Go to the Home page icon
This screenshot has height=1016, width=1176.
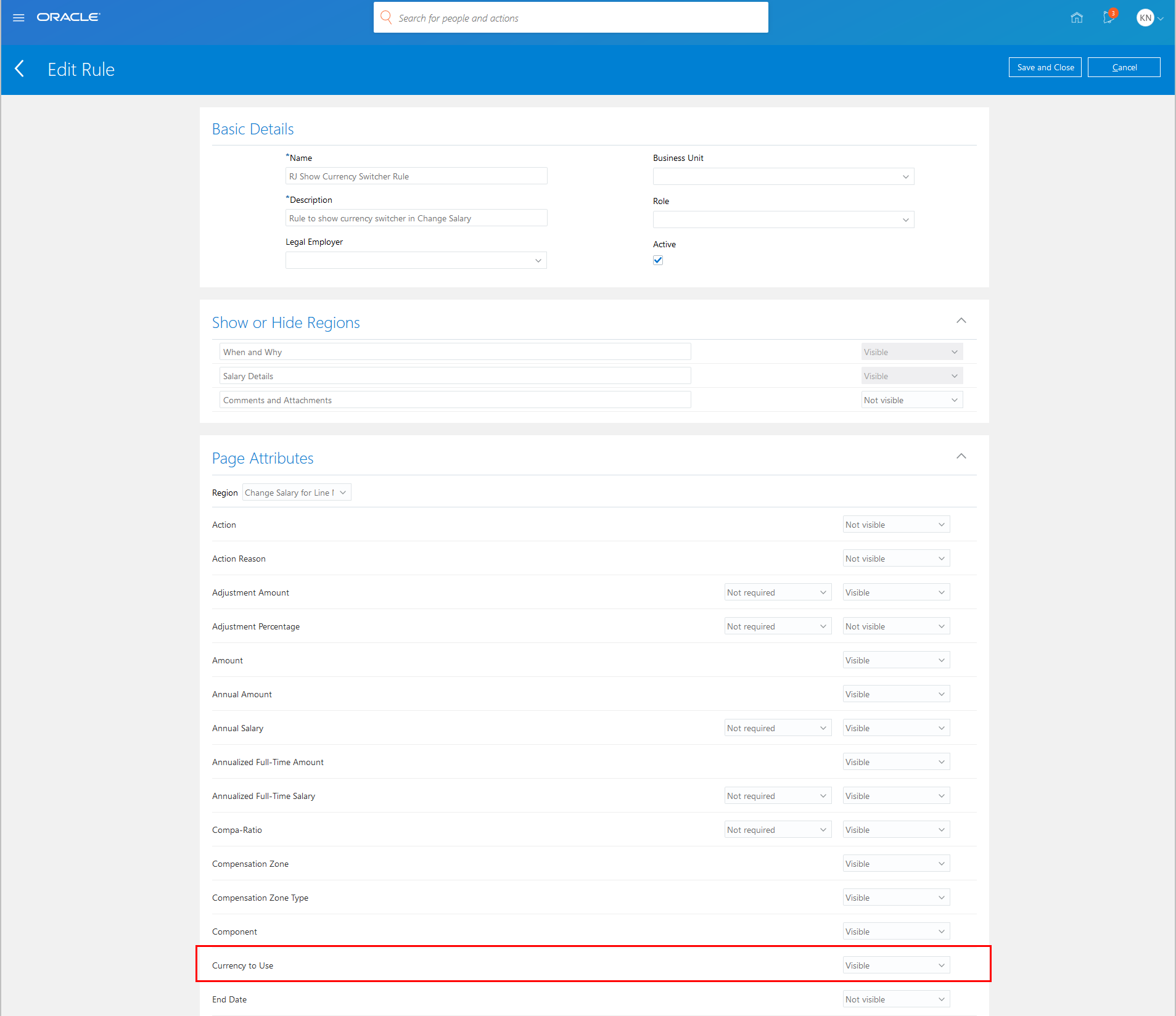click(x=1077, y=18)
